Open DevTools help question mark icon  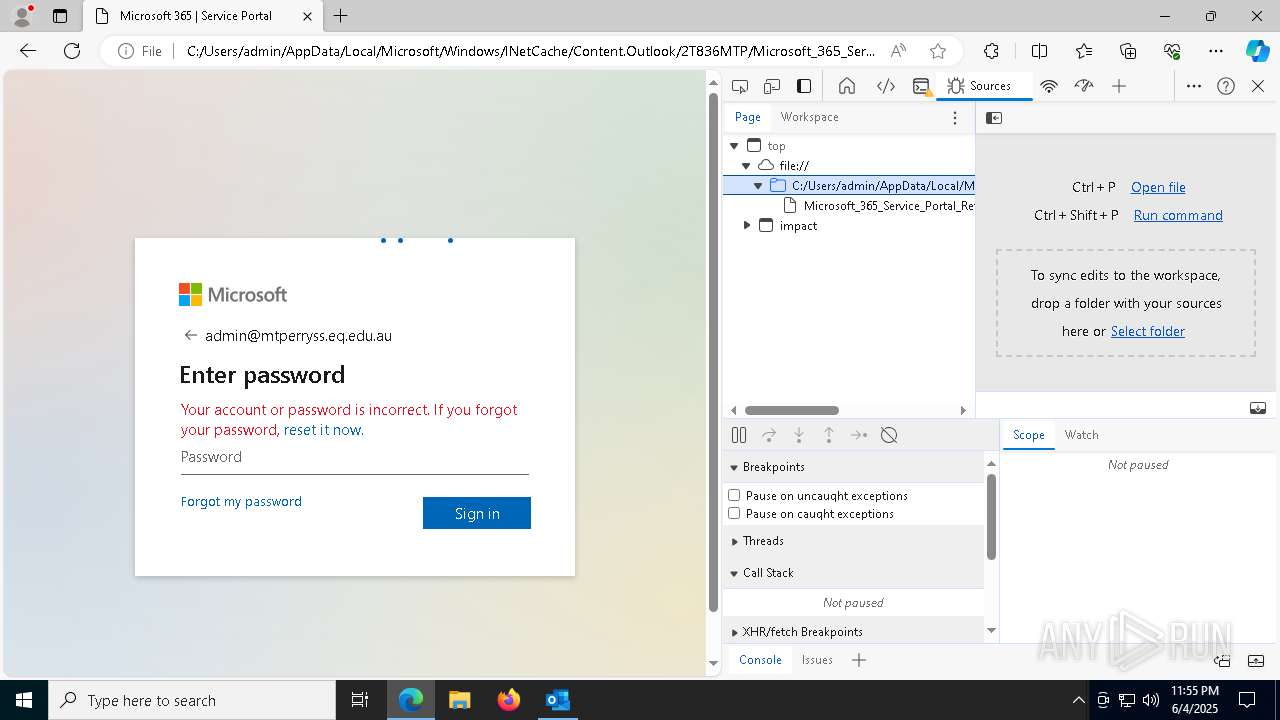point(1226,86)
